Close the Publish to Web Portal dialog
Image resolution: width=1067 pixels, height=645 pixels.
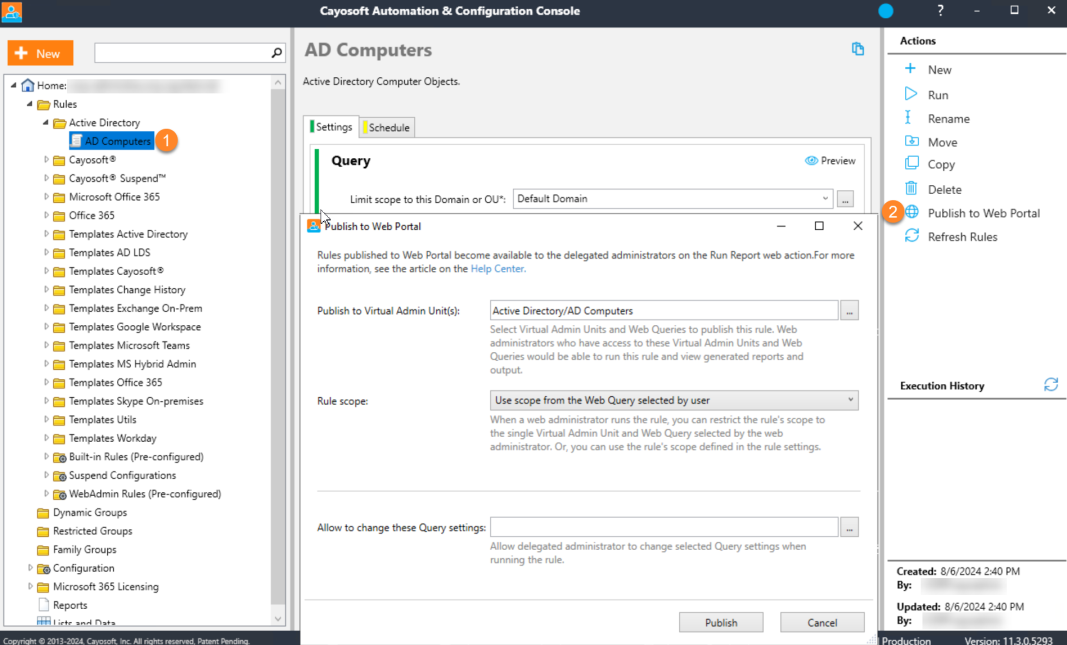pos(857,226)
